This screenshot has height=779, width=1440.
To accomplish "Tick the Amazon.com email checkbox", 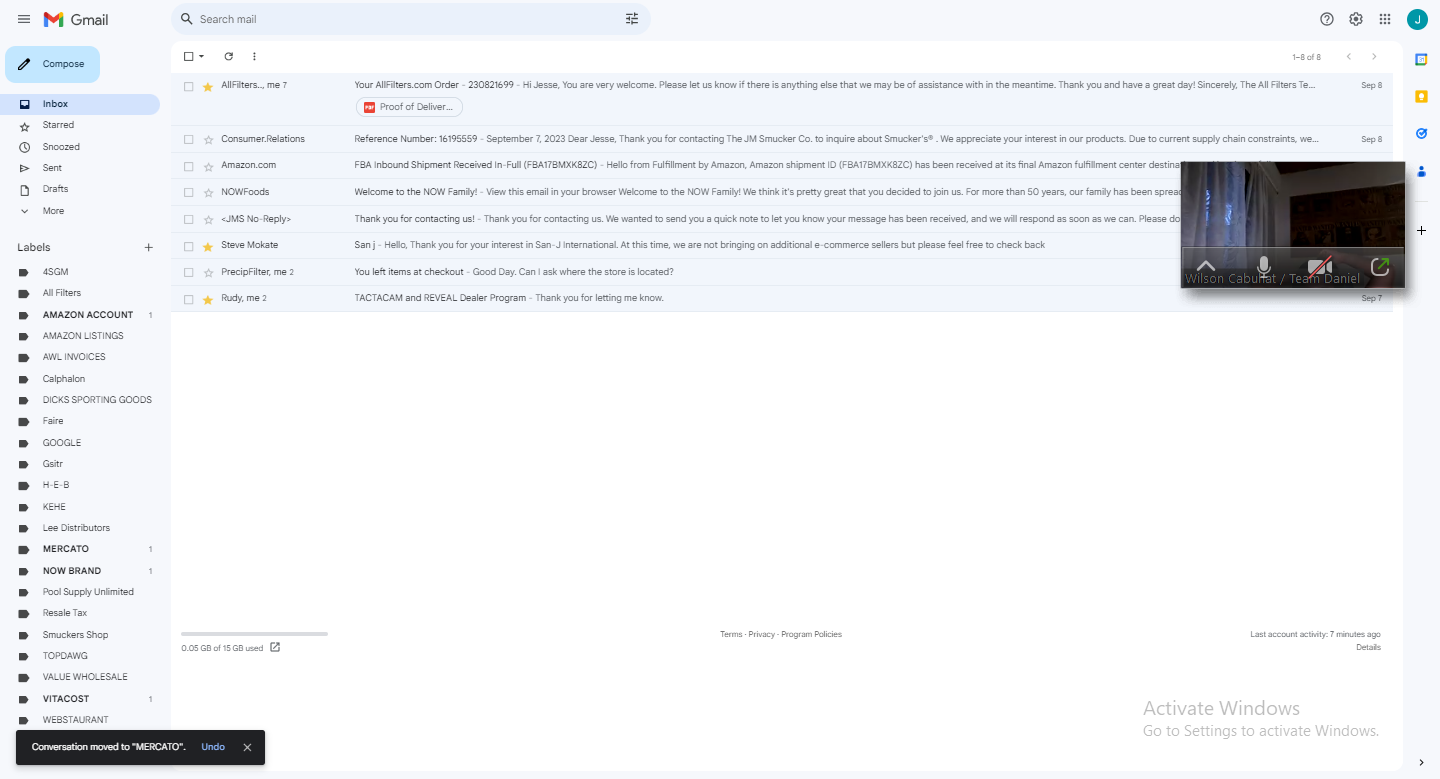I will click(x=188, y=165).
